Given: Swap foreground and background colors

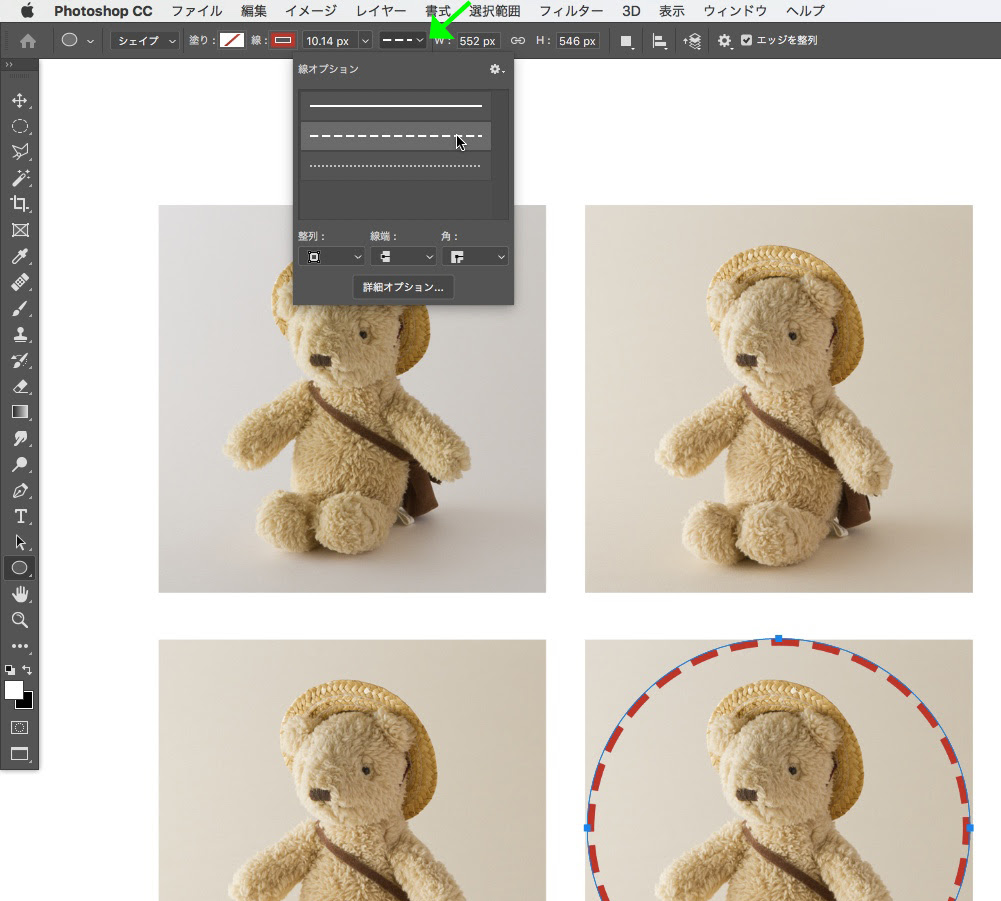Looking at the screenshot, I should 27,669.
